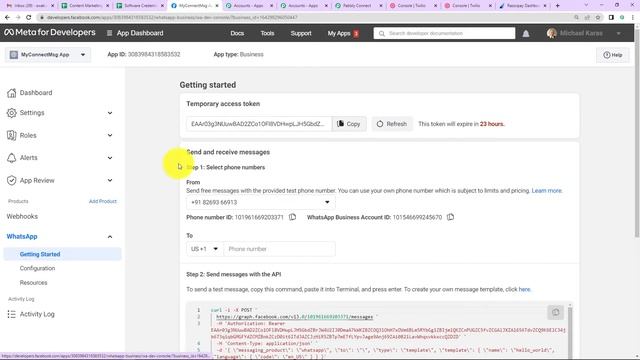Open the notifications bell
This screenshot has height=360, width=640.
(x=526, y=33)
